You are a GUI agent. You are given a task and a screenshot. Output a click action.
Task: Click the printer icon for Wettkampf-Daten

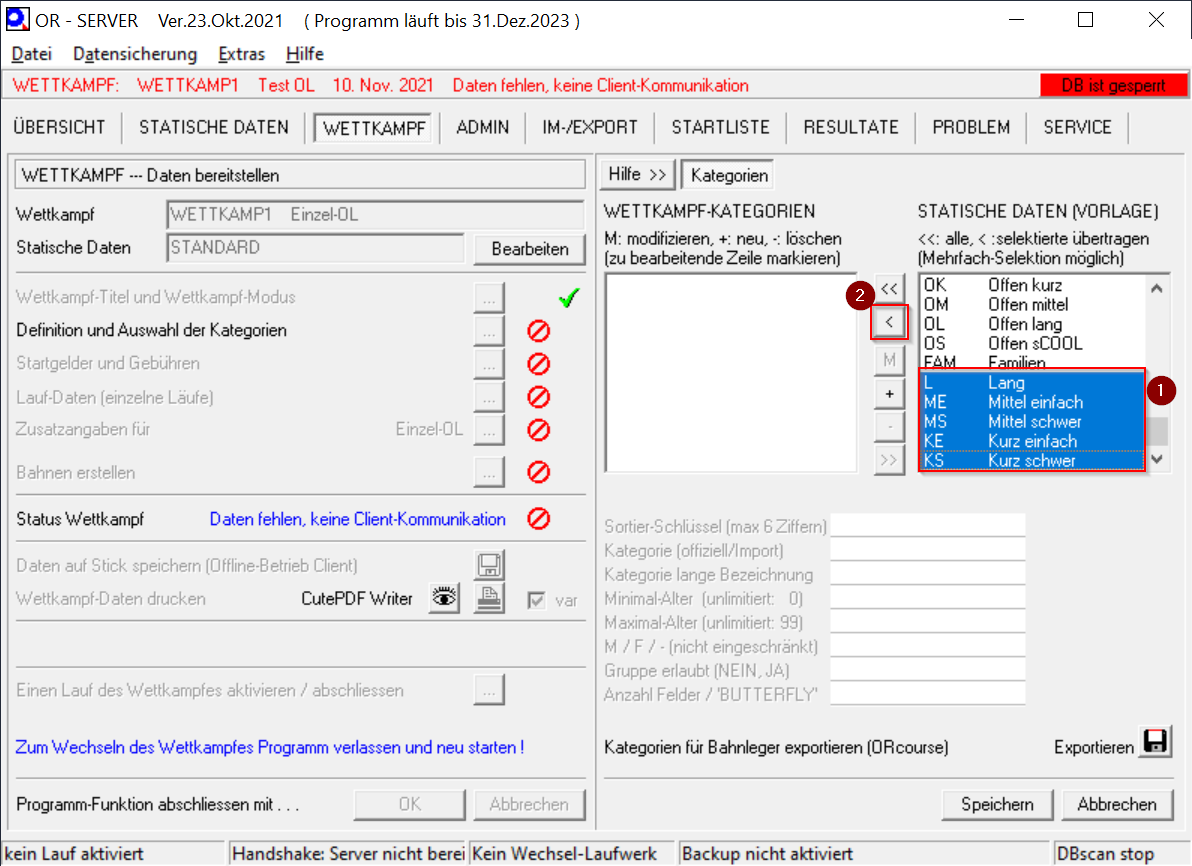(x=489, y=599)
